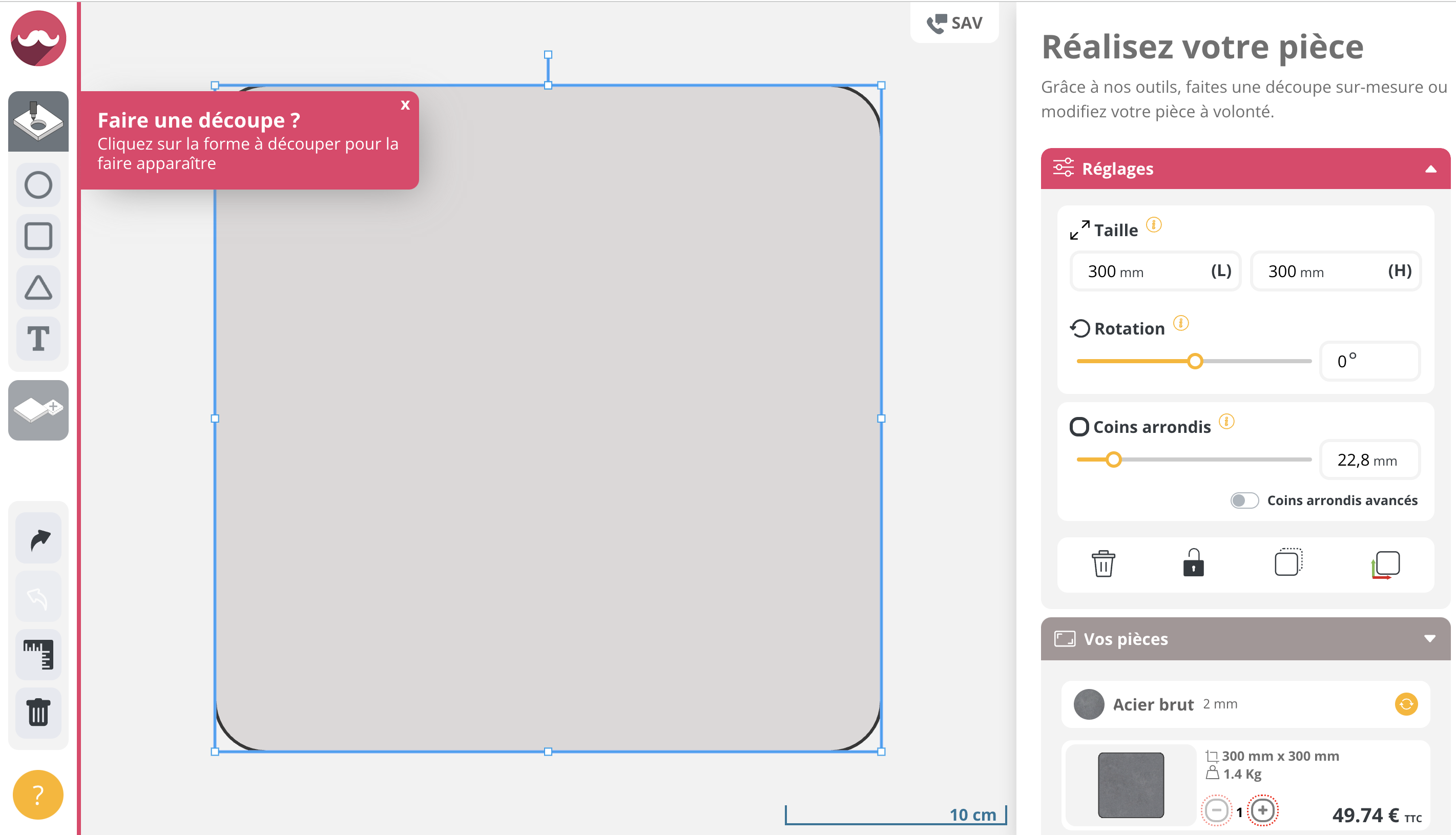Click the add new piece icon
The height and width of the screenshot is (835, 1456).
[38, 410]
